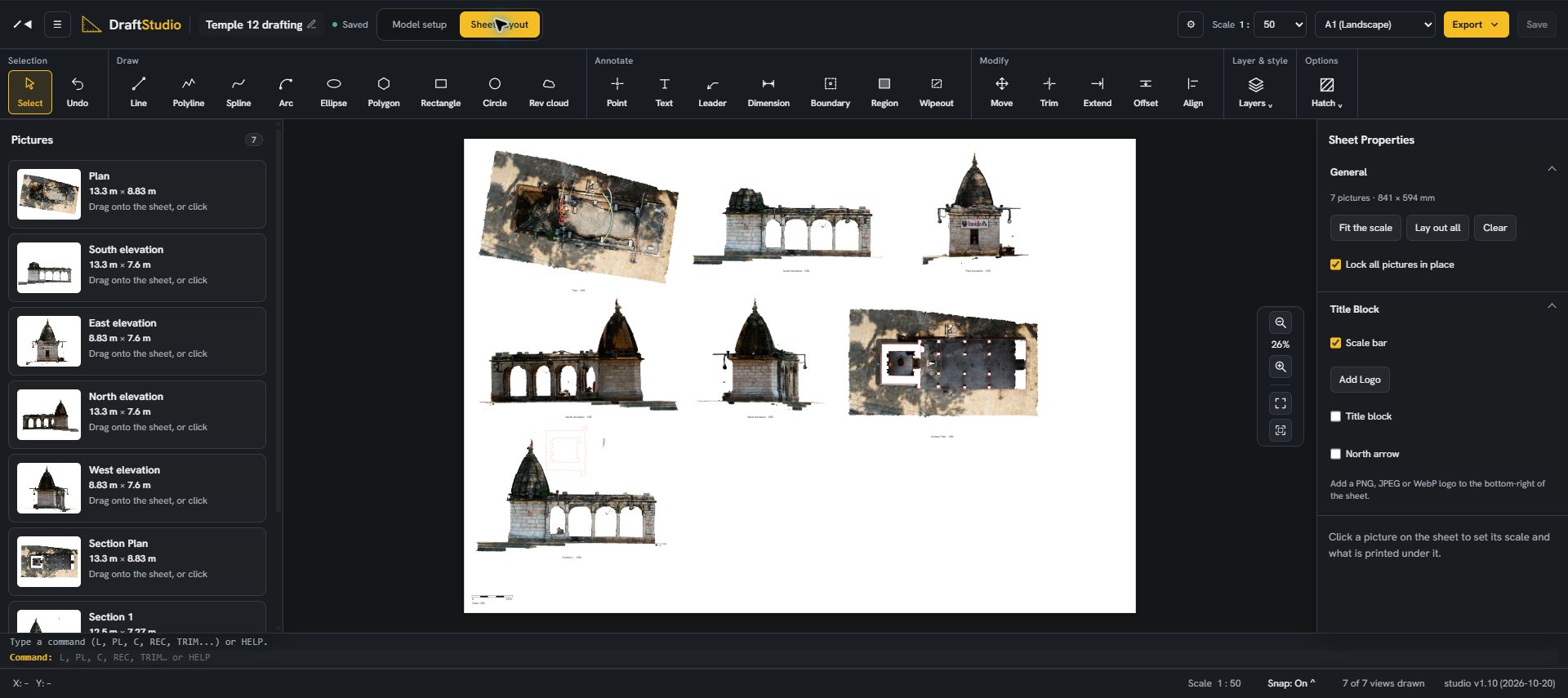The height and width of the screenshot is (698, 1568).
Task: Click the Undo tool
Action: click(78, 91)
